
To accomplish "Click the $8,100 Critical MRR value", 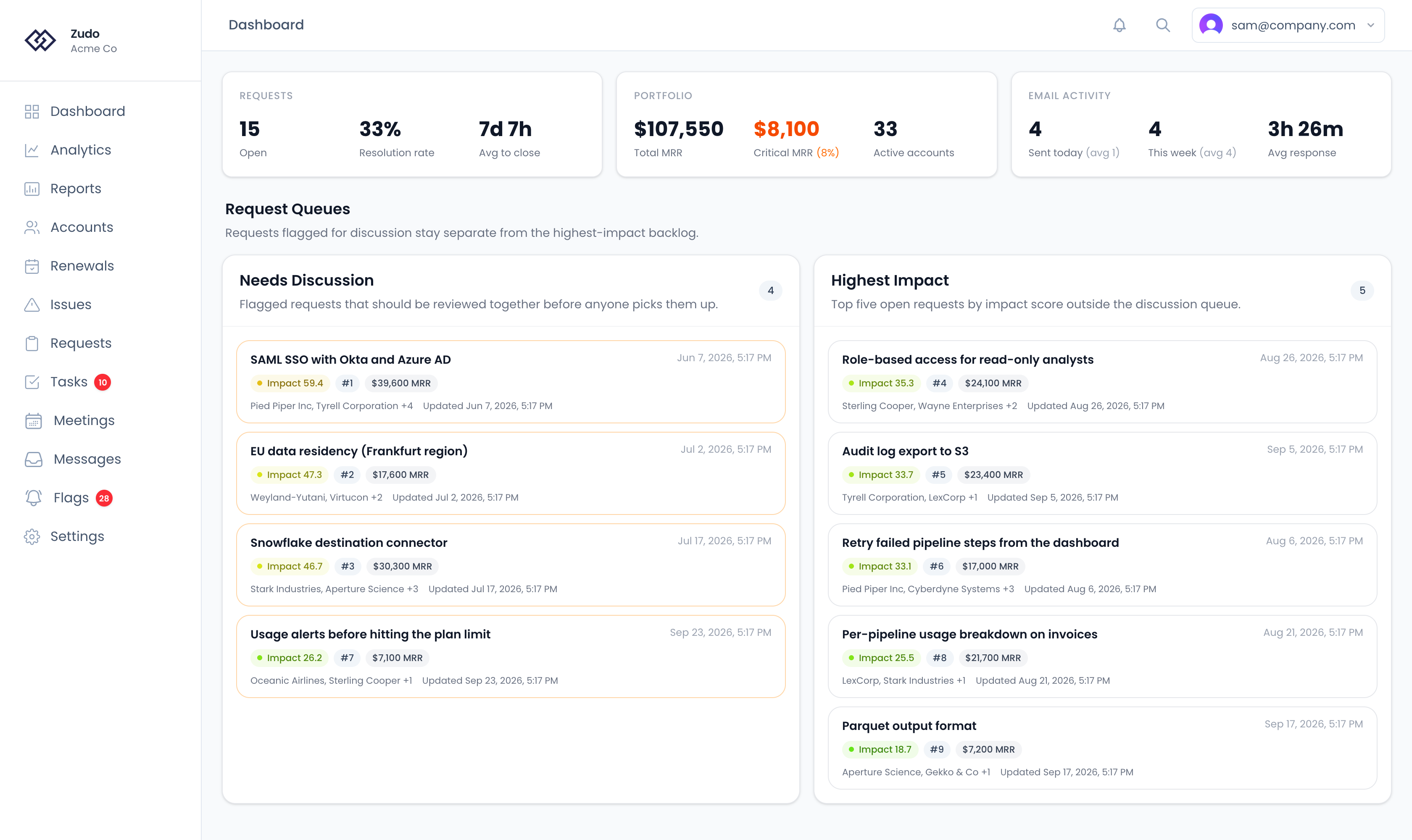I will [x=786, y=129].
